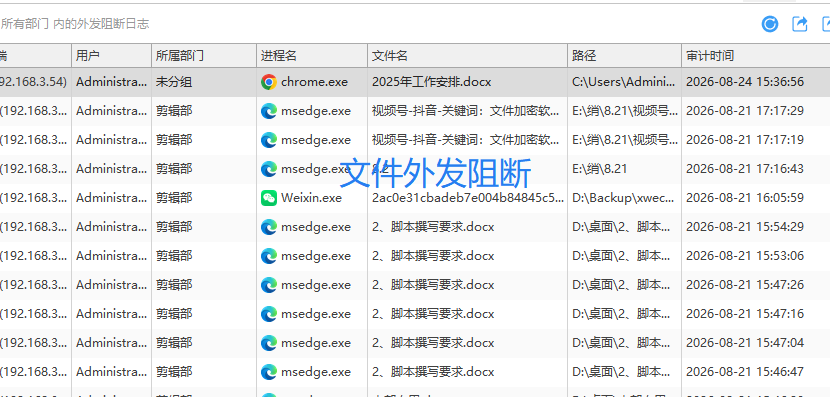Click department cell 未分组
This screenshot has width=830, height=397.
click(174, 82)
